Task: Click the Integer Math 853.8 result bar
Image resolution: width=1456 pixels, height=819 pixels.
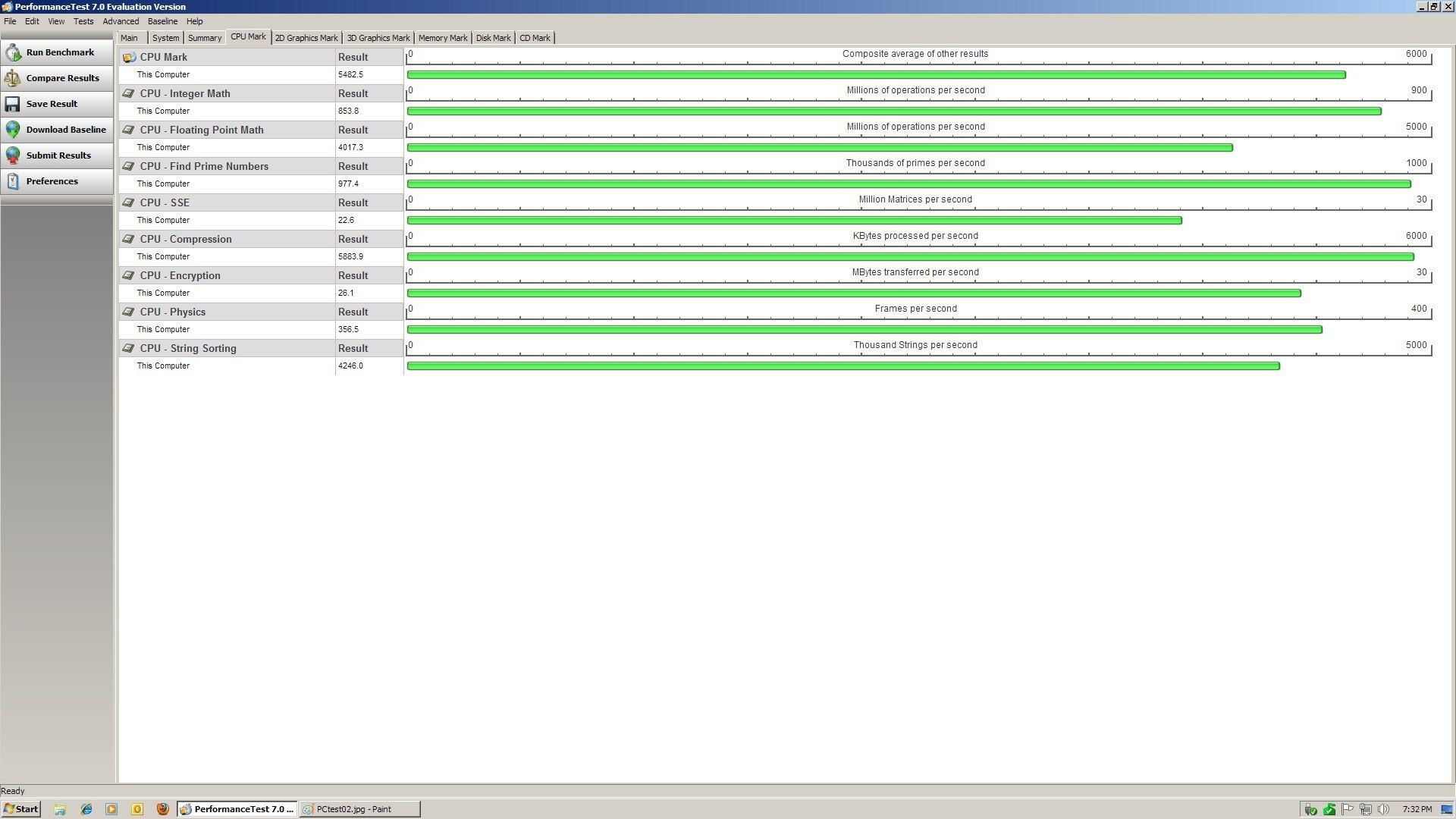Action: point(894,111)
